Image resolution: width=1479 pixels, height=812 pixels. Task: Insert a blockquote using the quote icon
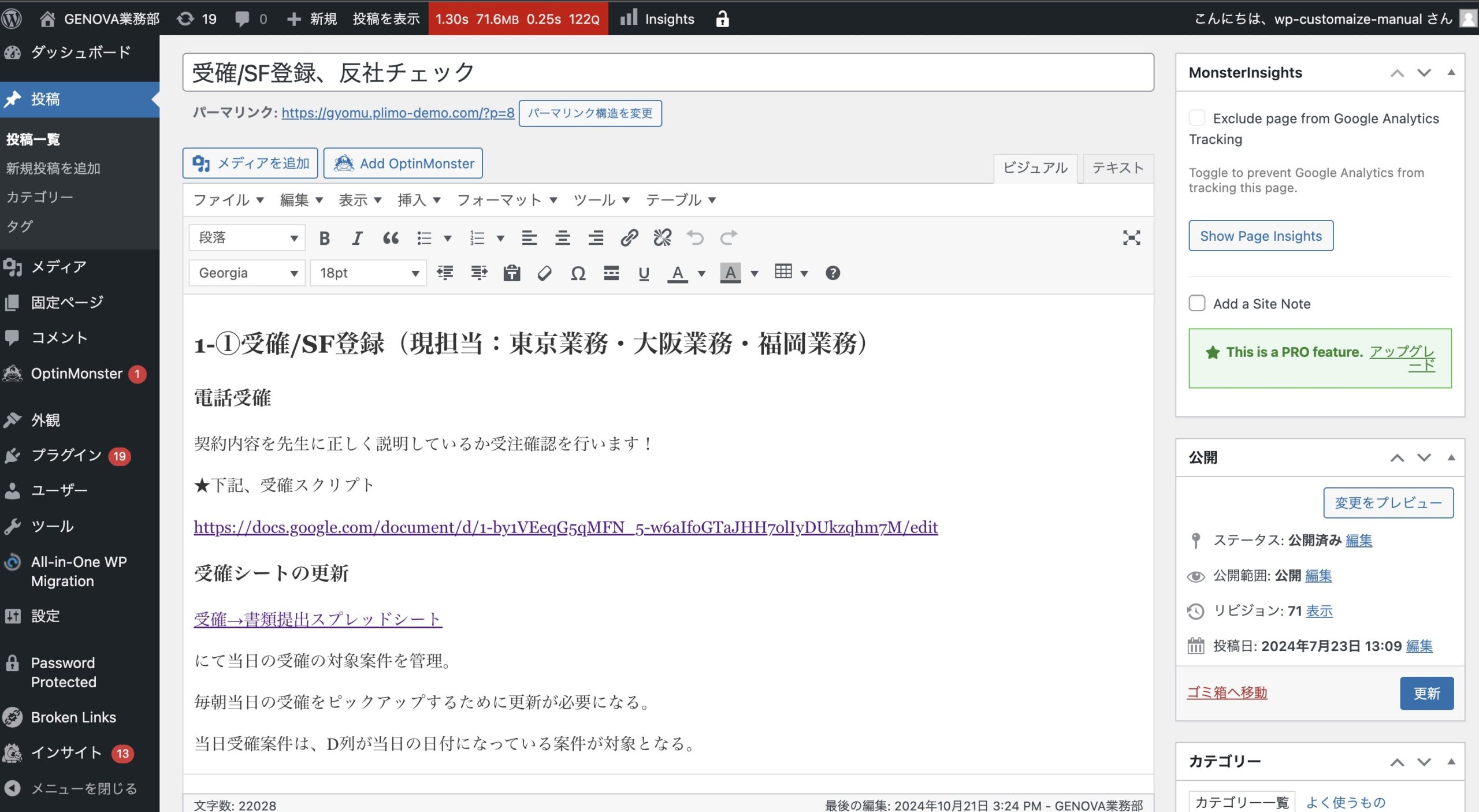(x=391, y=238)
